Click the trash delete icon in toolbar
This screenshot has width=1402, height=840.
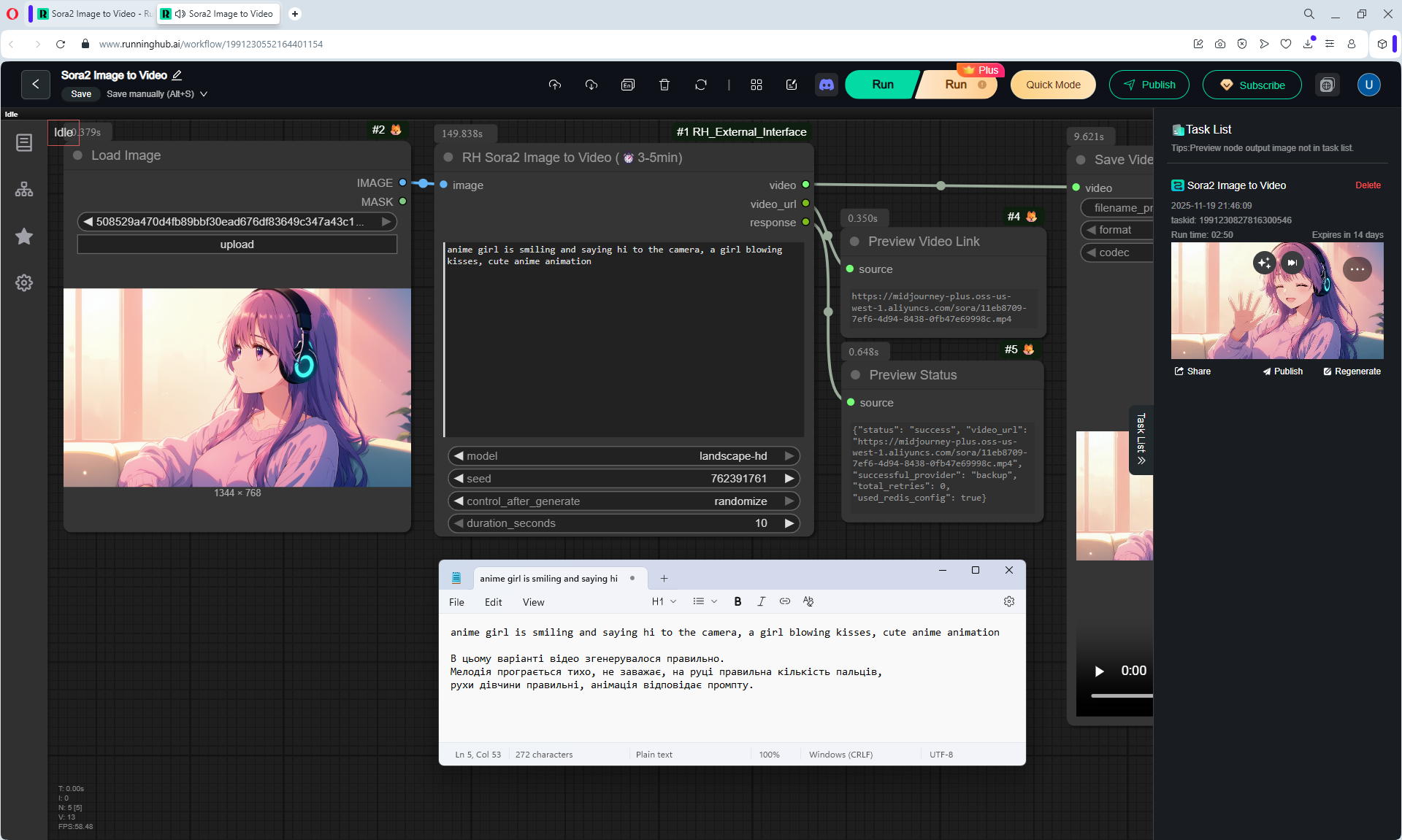pyautogui.click(x=664, y=85)
